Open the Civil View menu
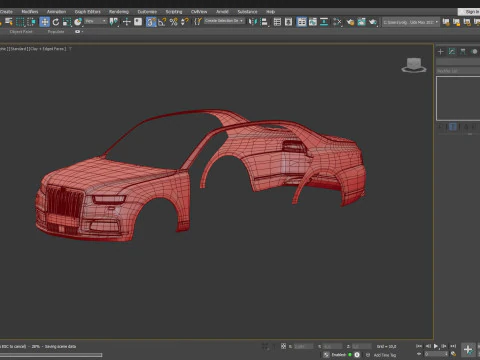 [x=199, y=12]
